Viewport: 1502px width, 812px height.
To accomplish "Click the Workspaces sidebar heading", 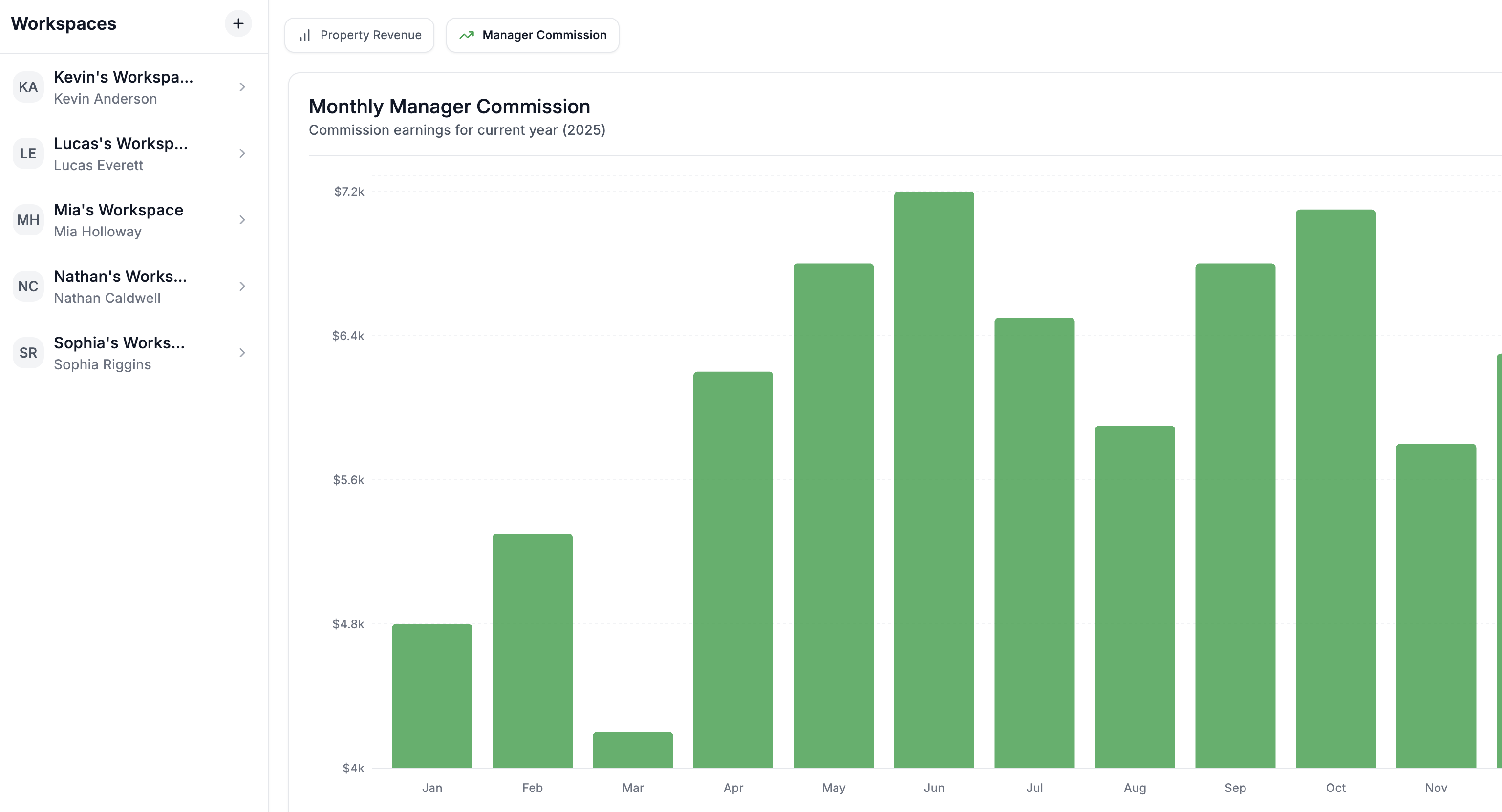I will coord(64,23).
